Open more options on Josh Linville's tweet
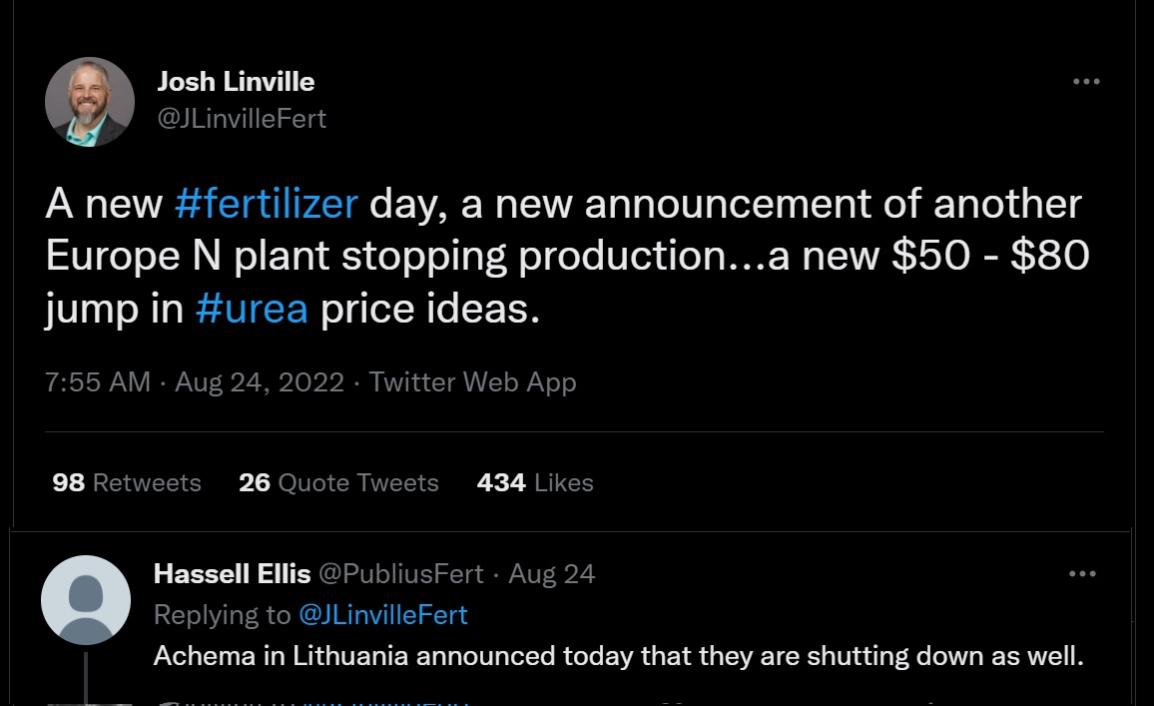The width and height of the screenshot is (1154, 706). pyautogui.click(x=1085, y=82)
